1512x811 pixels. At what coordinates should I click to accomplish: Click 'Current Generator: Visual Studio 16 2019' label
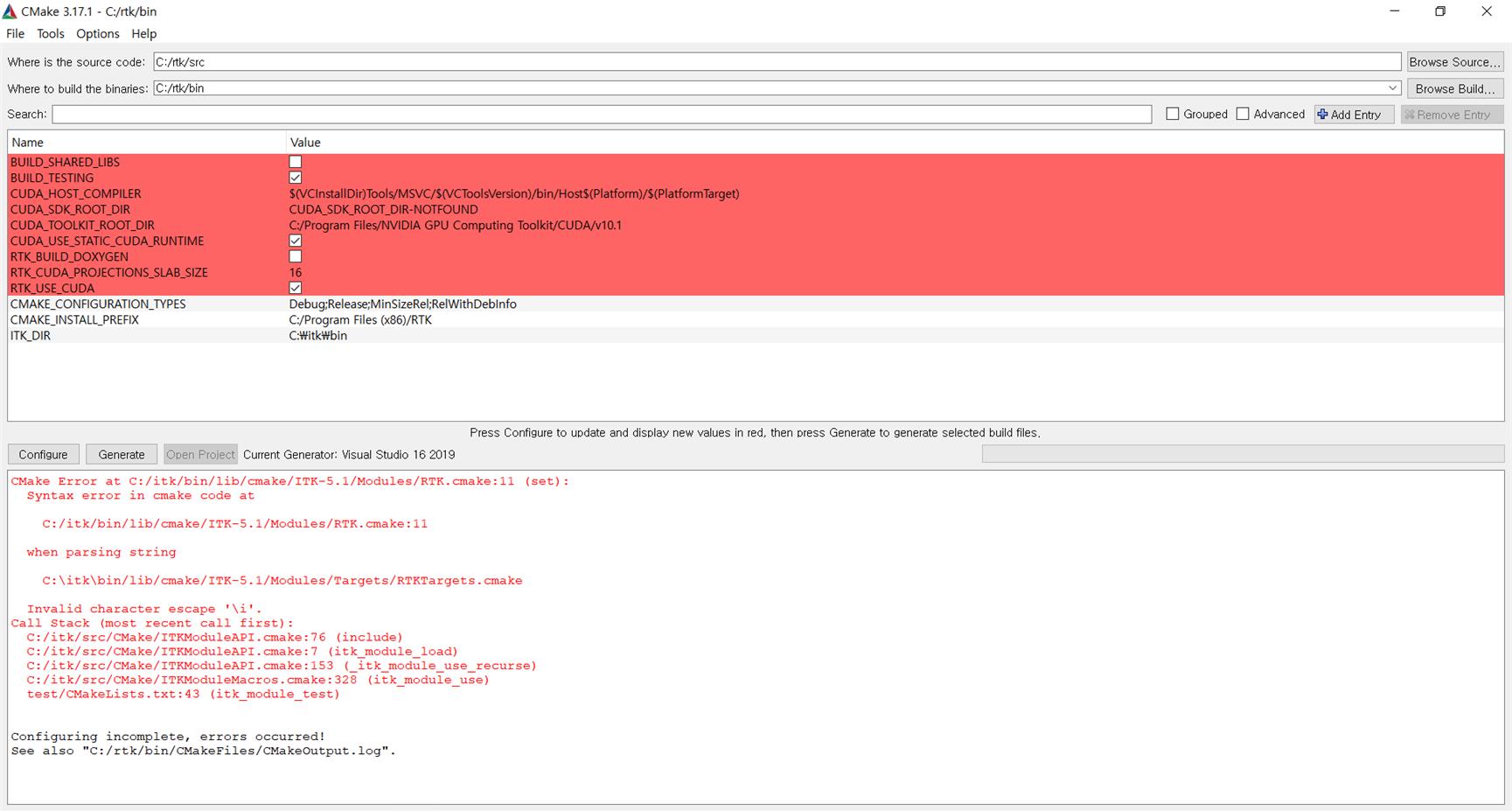coord(349,454)
